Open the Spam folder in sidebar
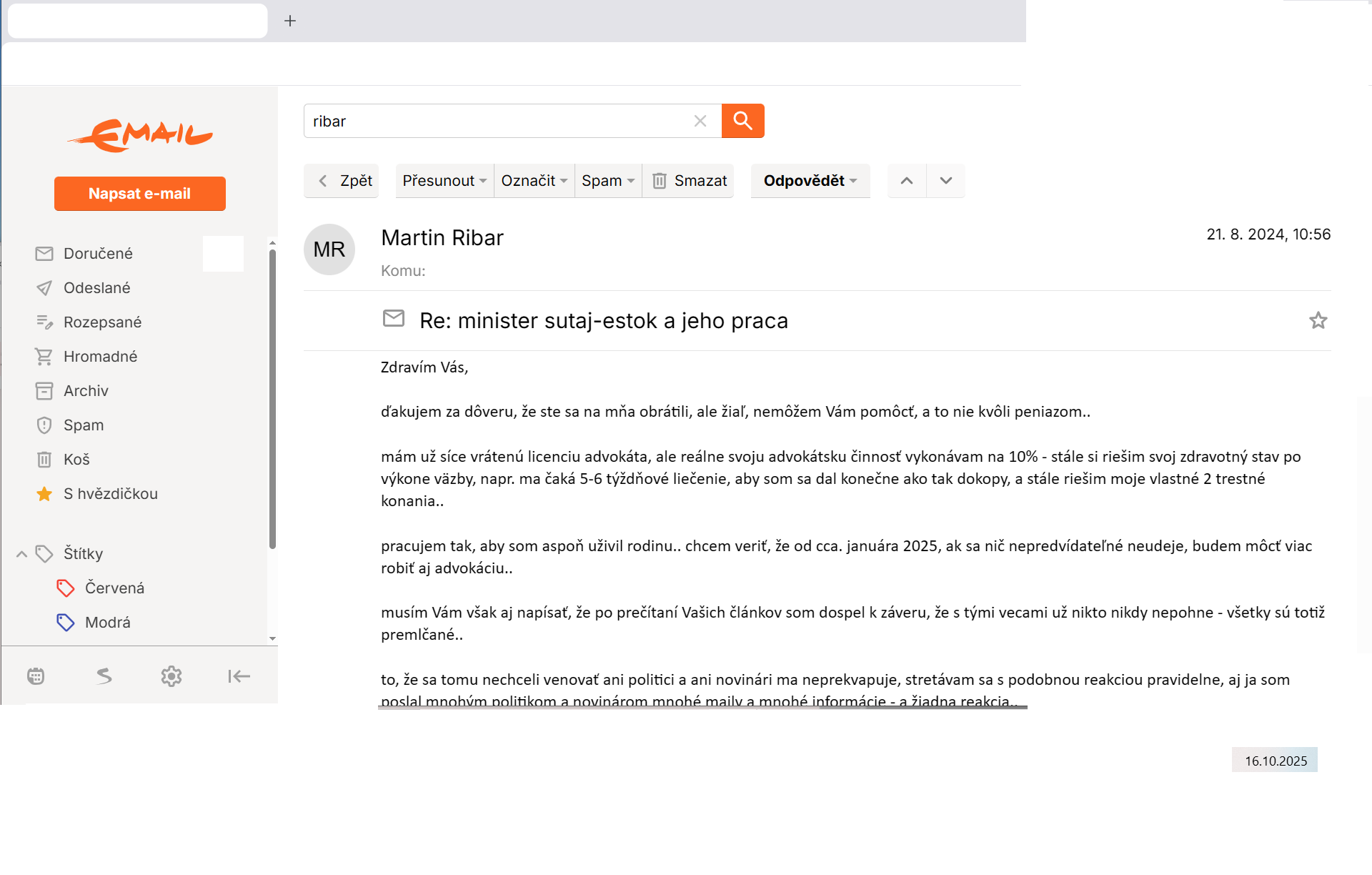This screenshot has width=1372, height=875. coord(83,425)
